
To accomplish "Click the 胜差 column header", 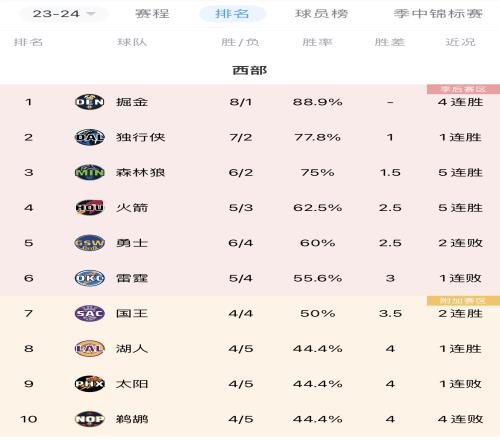I will pyautogui.click(x=390, y=42).
